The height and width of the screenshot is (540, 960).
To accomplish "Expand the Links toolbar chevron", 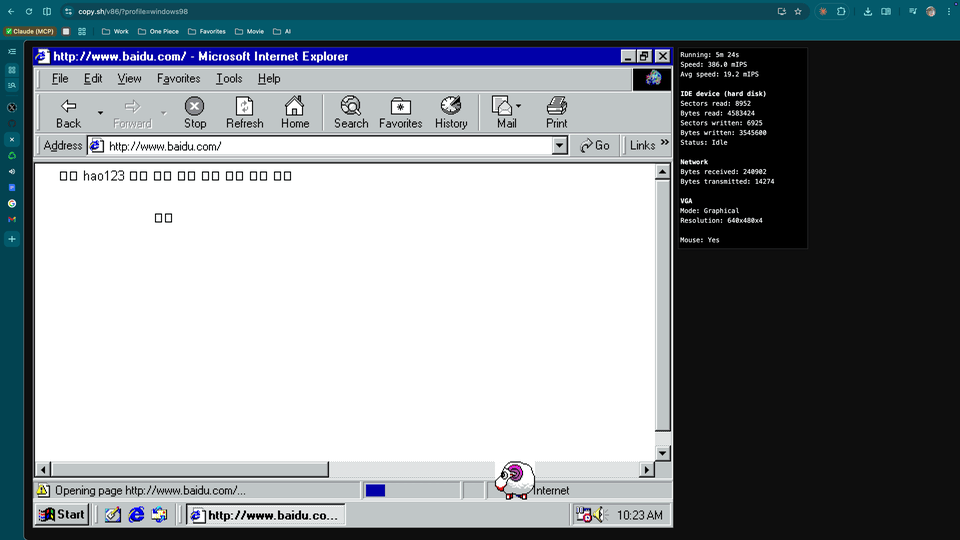I will click(664, 144).
